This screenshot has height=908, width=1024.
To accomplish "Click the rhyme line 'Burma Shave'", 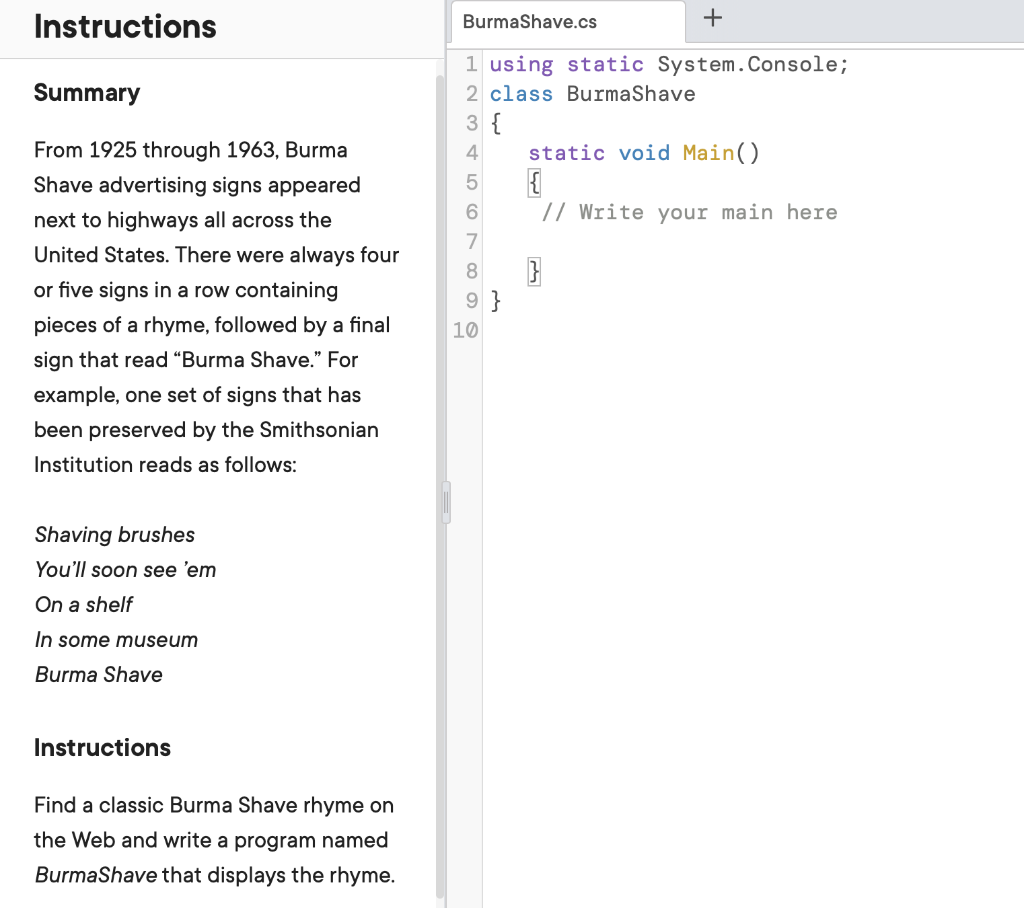I will click(x=98, y=674).
